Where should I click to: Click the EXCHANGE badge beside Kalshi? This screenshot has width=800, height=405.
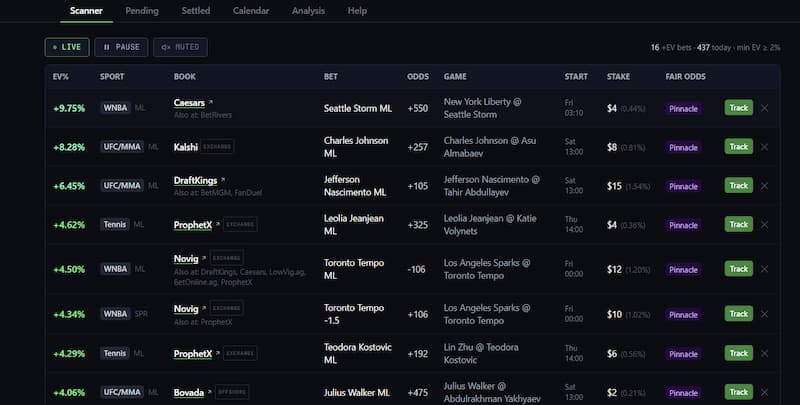(217, 147)
